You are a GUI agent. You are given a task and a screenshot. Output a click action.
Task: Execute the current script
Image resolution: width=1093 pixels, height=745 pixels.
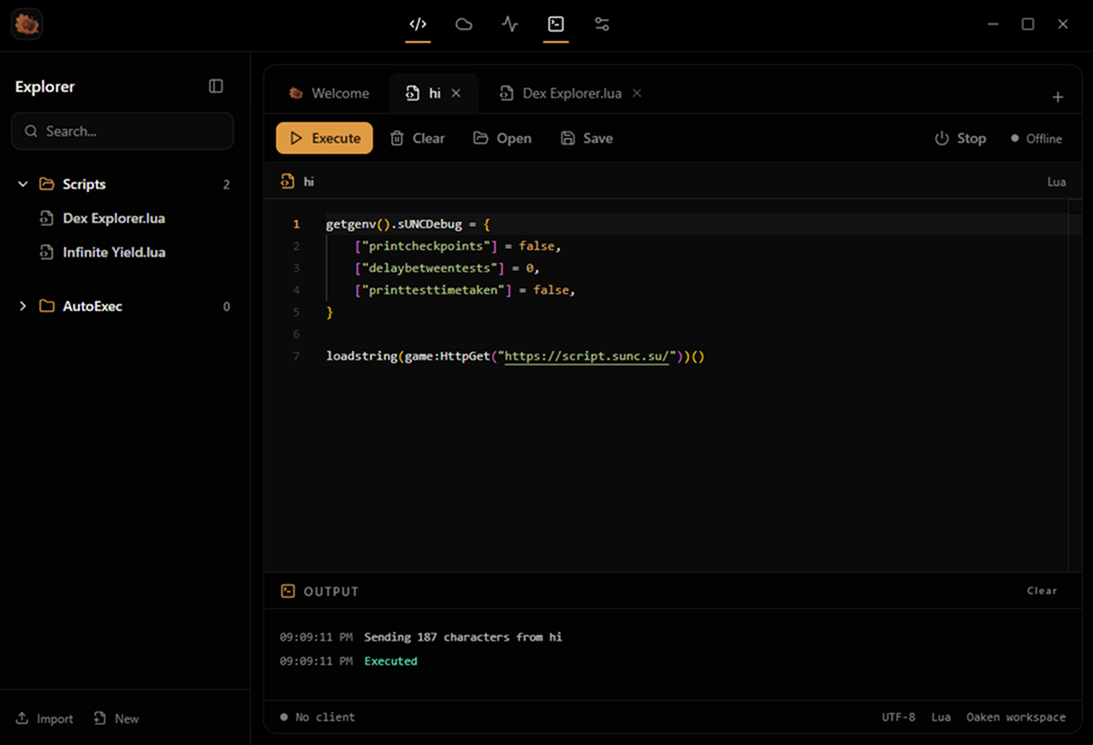[324, 138]
